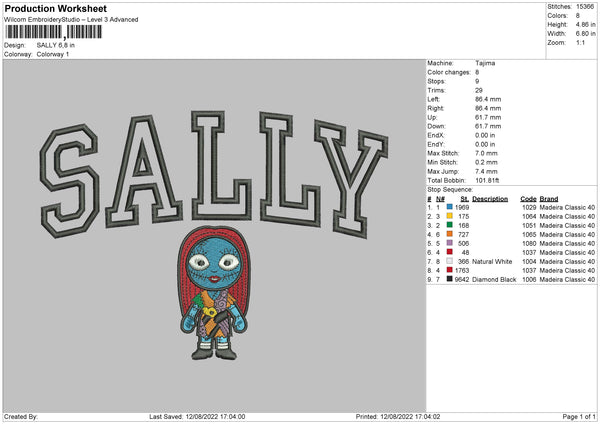Click the "Last Saved:" footer timestamp

coord(197,416)
